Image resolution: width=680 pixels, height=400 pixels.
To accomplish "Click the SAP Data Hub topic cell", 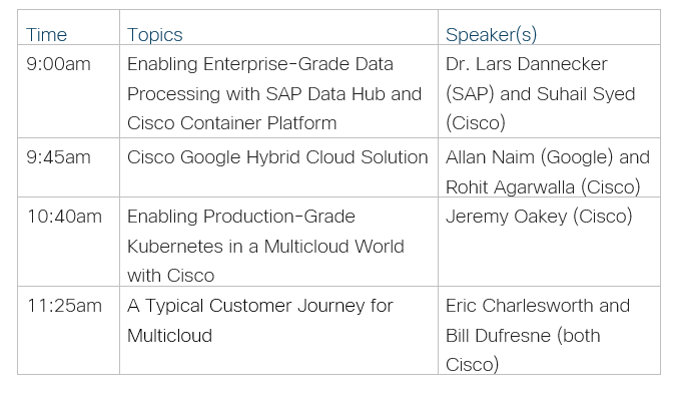I will pyautogui.click(x=278, y=92).
